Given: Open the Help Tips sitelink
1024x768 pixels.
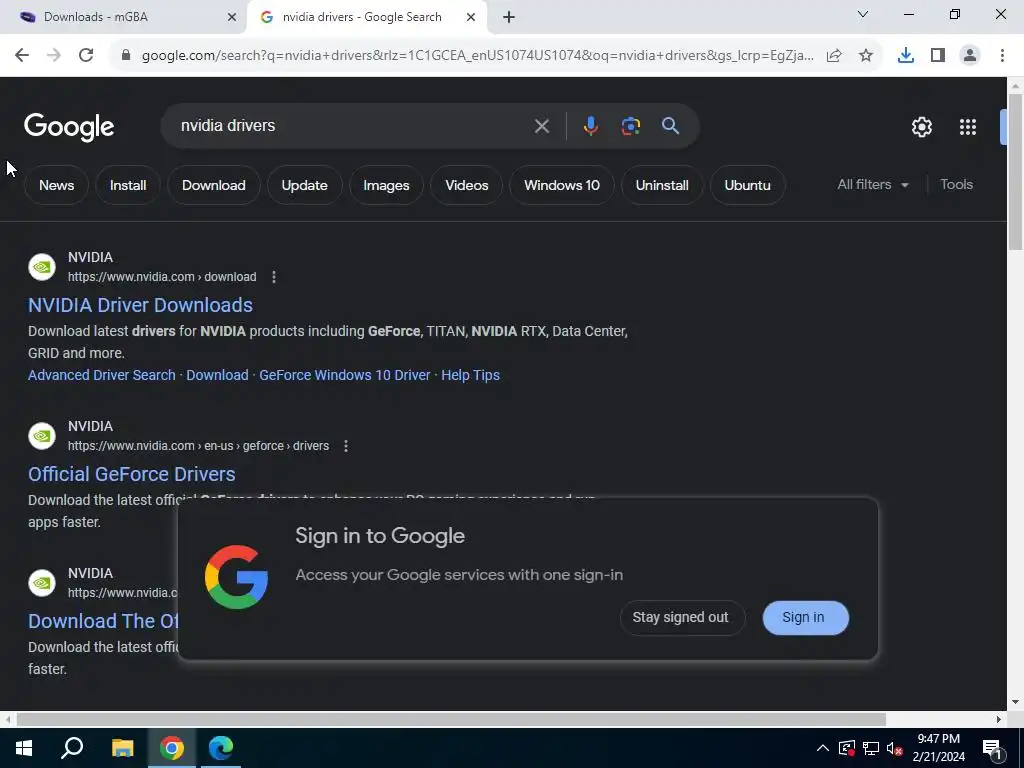Looking at the screenshot, I should pos(470,376).
